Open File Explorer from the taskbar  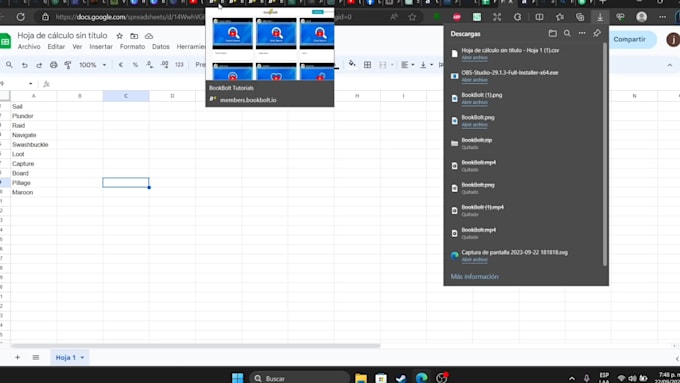click(361, 378)
